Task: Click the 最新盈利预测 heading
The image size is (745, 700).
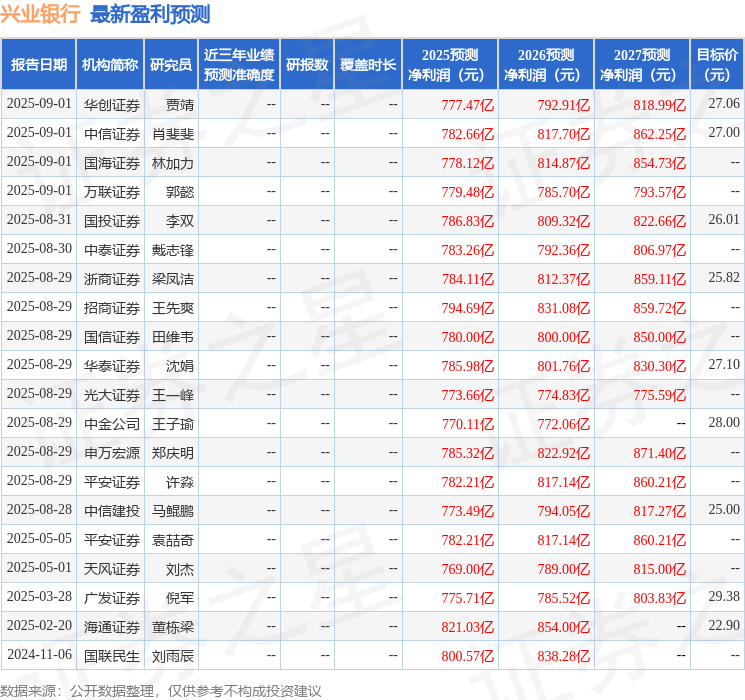Action: tap(150, 14)
